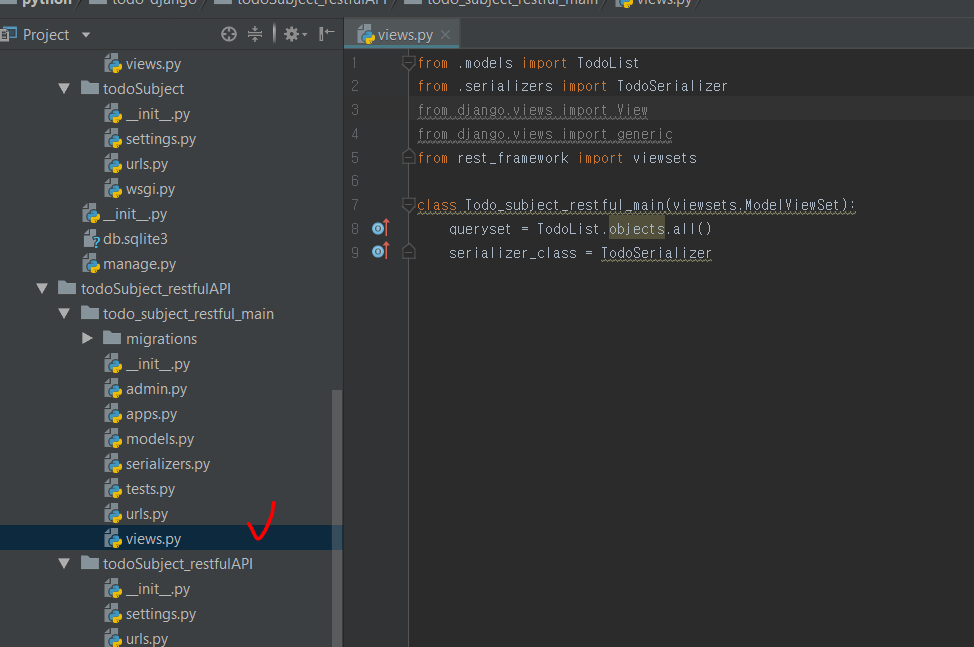The width and height of the screenshot is (974, 647).
Task: Collapse the todoSubject_restfulAPI root folder
Action: [42, 289]
